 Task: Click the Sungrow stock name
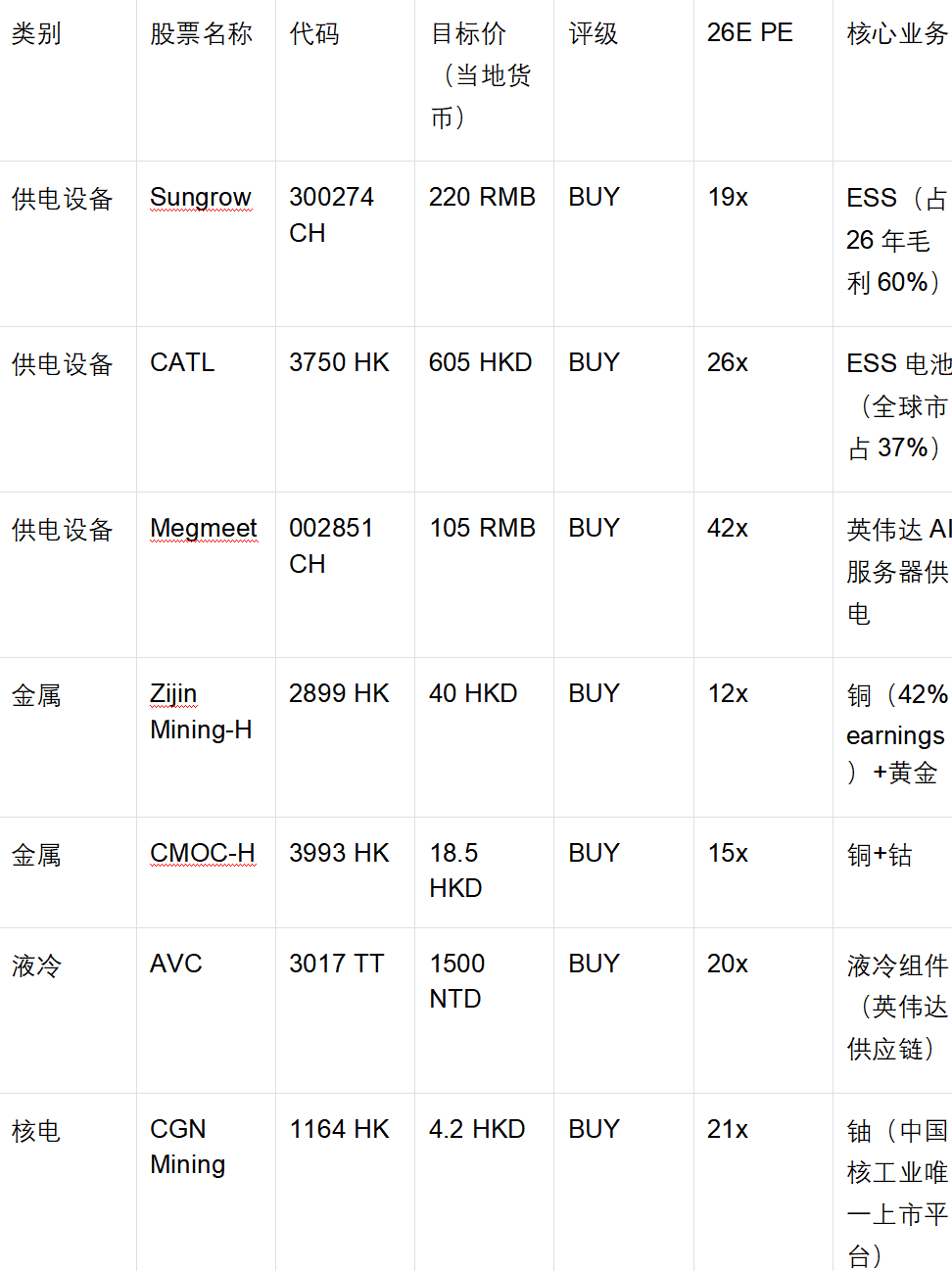click(x=201, y=198)
